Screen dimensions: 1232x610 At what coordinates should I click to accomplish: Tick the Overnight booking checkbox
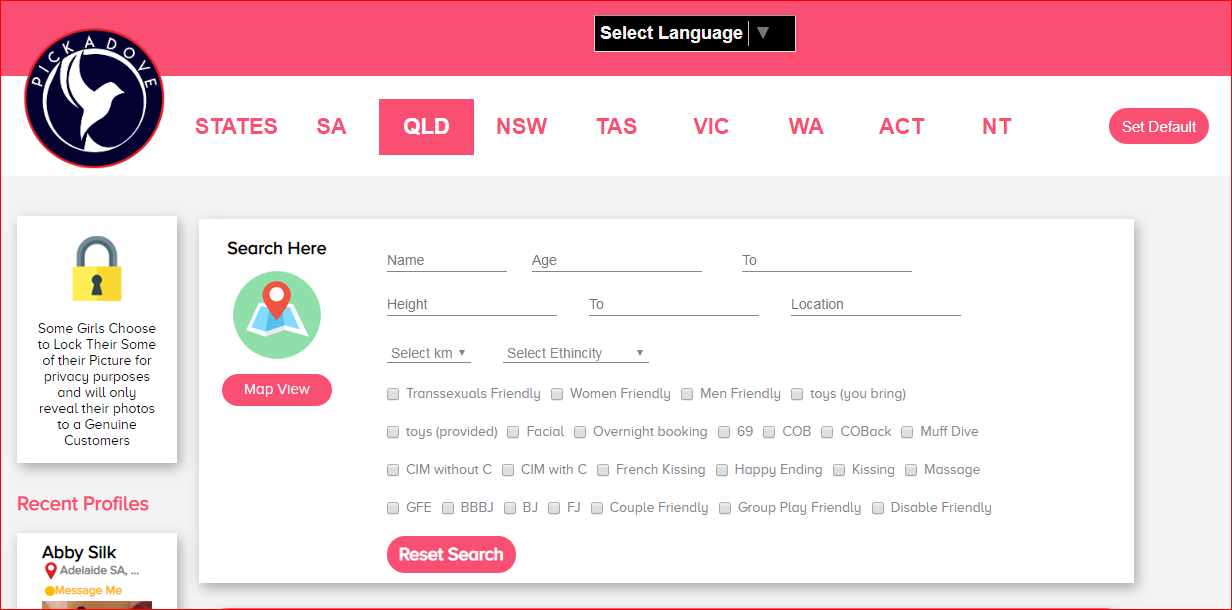[580, 432]
